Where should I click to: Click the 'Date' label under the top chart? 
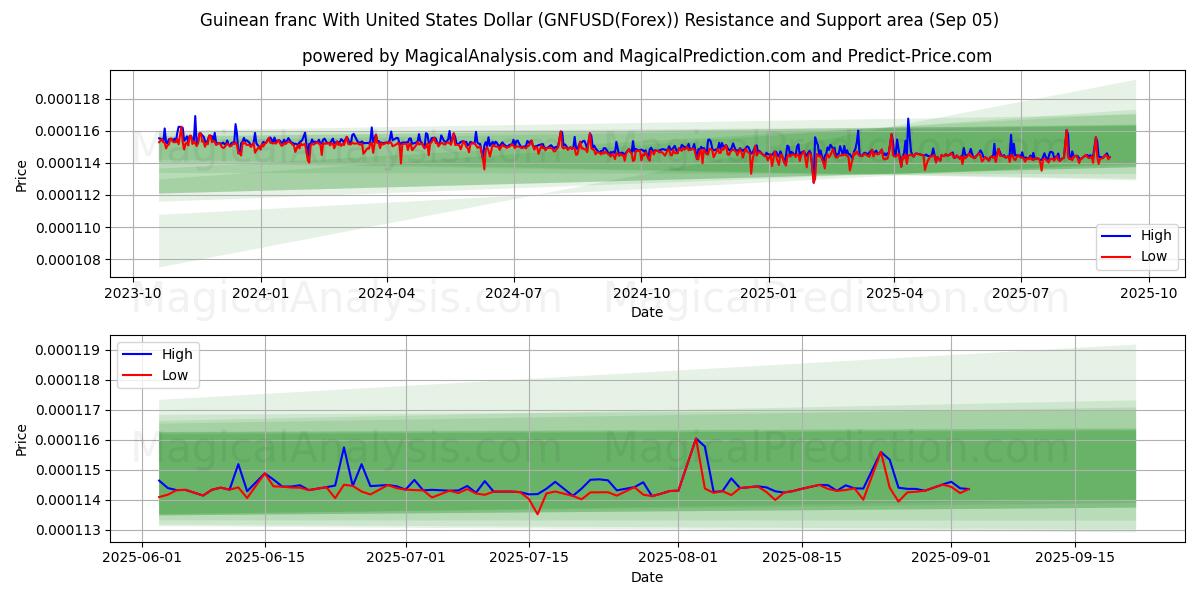(x=647, y=313)
